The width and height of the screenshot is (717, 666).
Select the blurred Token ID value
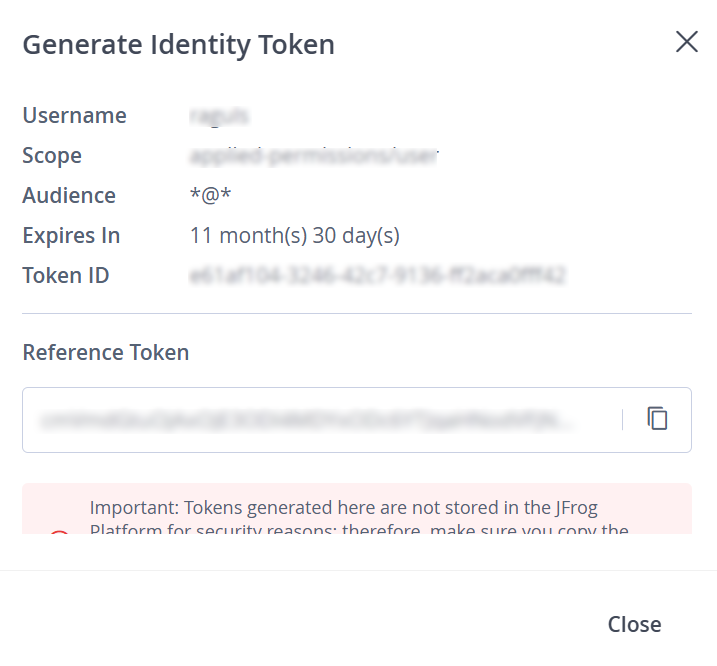coord(378,276)
